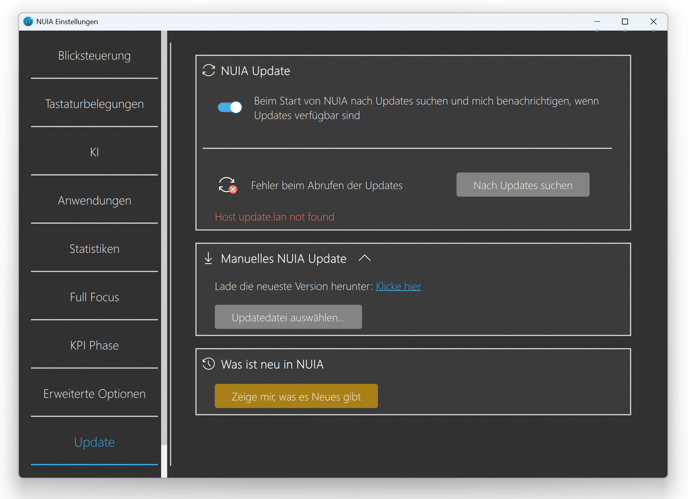Click the NUIA Update heading text

[x=255, y=71]
